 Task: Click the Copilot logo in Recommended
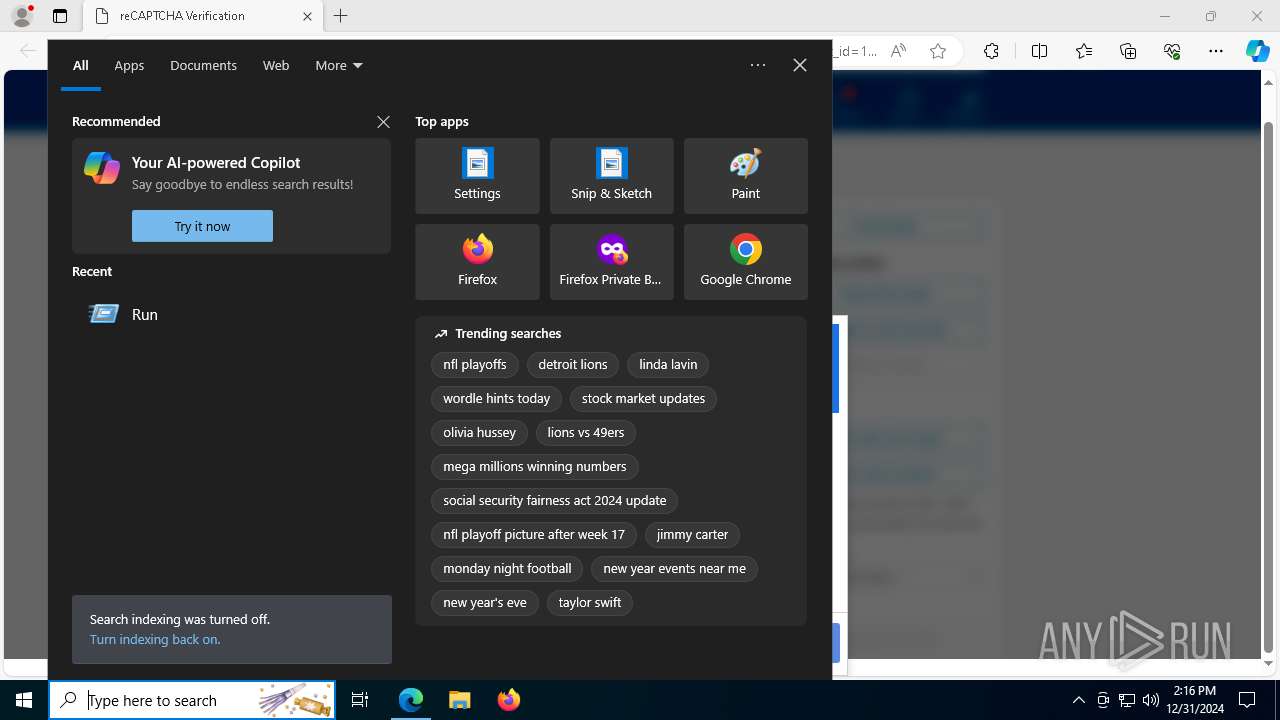102,168
